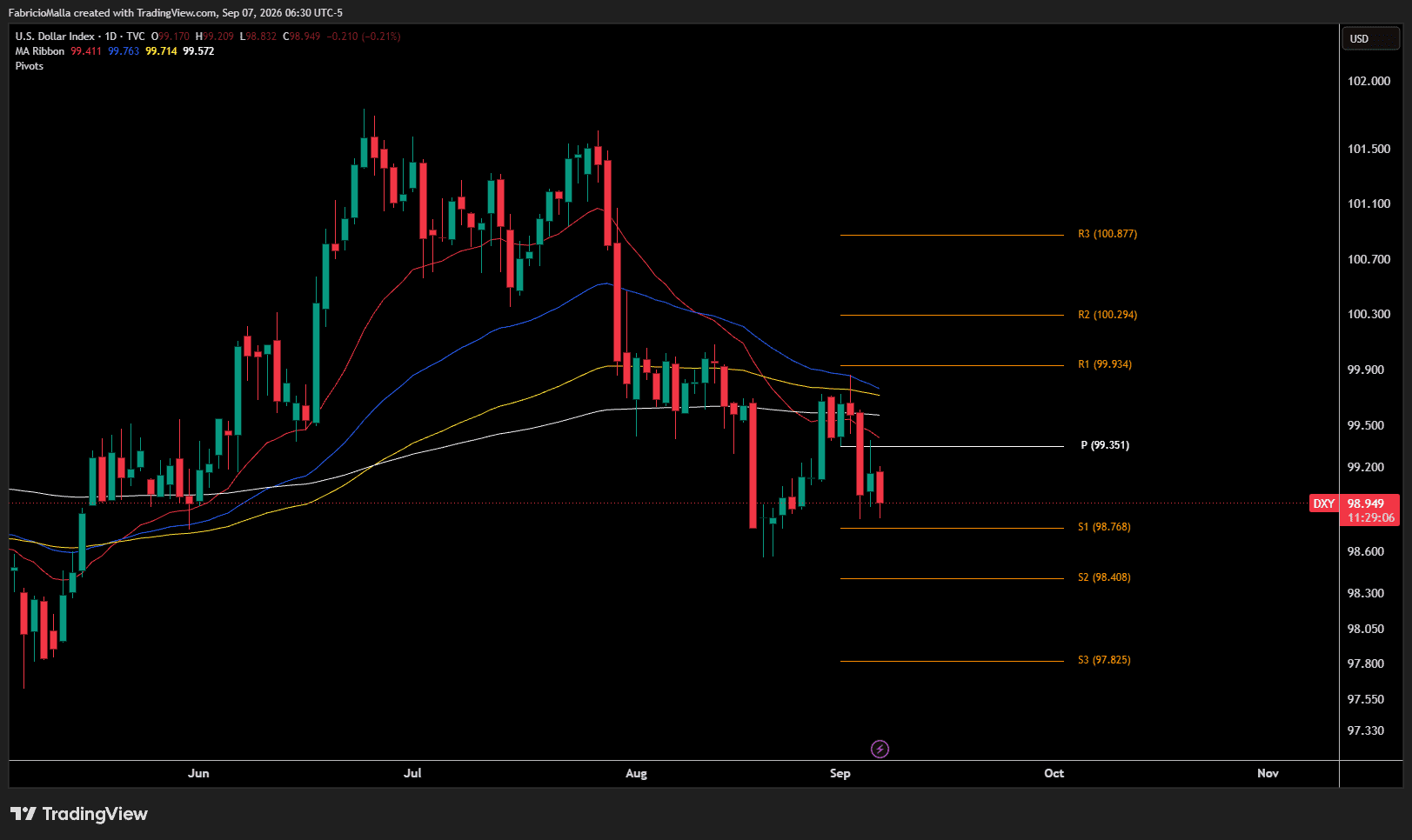Click the P (99.351) pivot label
Viewport: 1412px width, 840px height.
coord(1105,445)
